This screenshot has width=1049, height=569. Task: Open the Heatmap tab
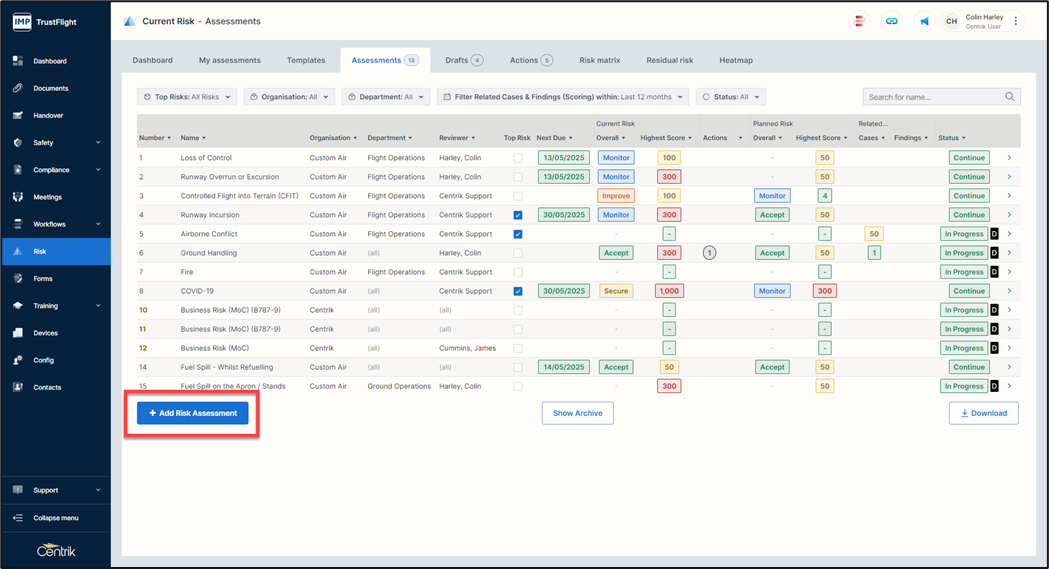[x=736, y=60]
